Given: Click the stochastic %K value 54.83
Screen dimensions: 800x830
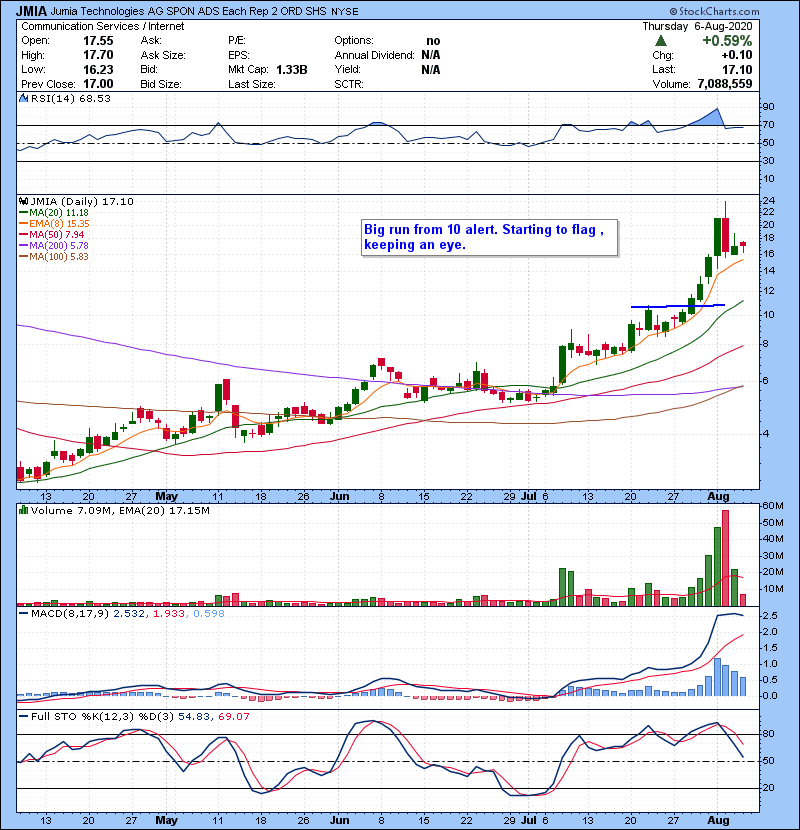Looking at the screenshot, I should click(x=194, y=716).
